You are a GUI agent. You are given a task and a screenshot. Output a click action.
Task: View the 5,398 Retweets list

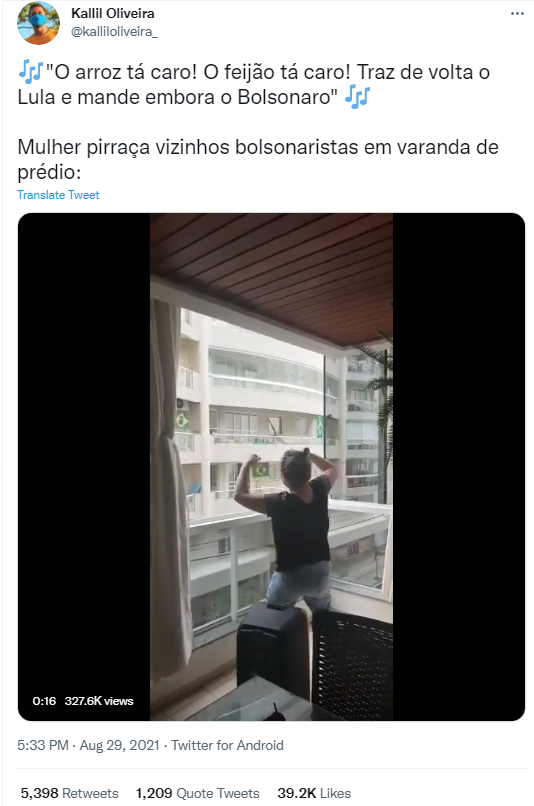(69, 793)
